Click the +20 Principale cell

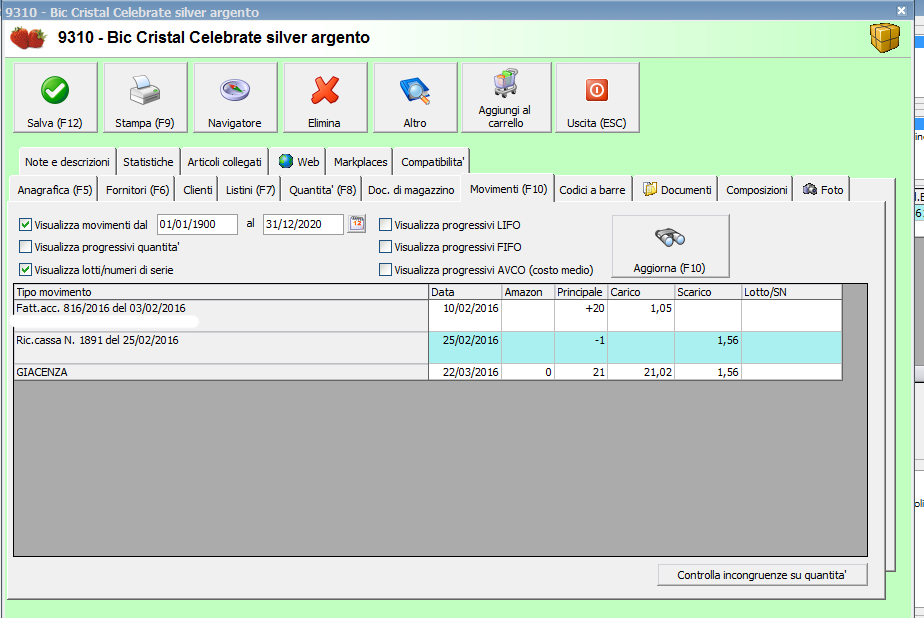pyautogui.click(x=581, y=316)
